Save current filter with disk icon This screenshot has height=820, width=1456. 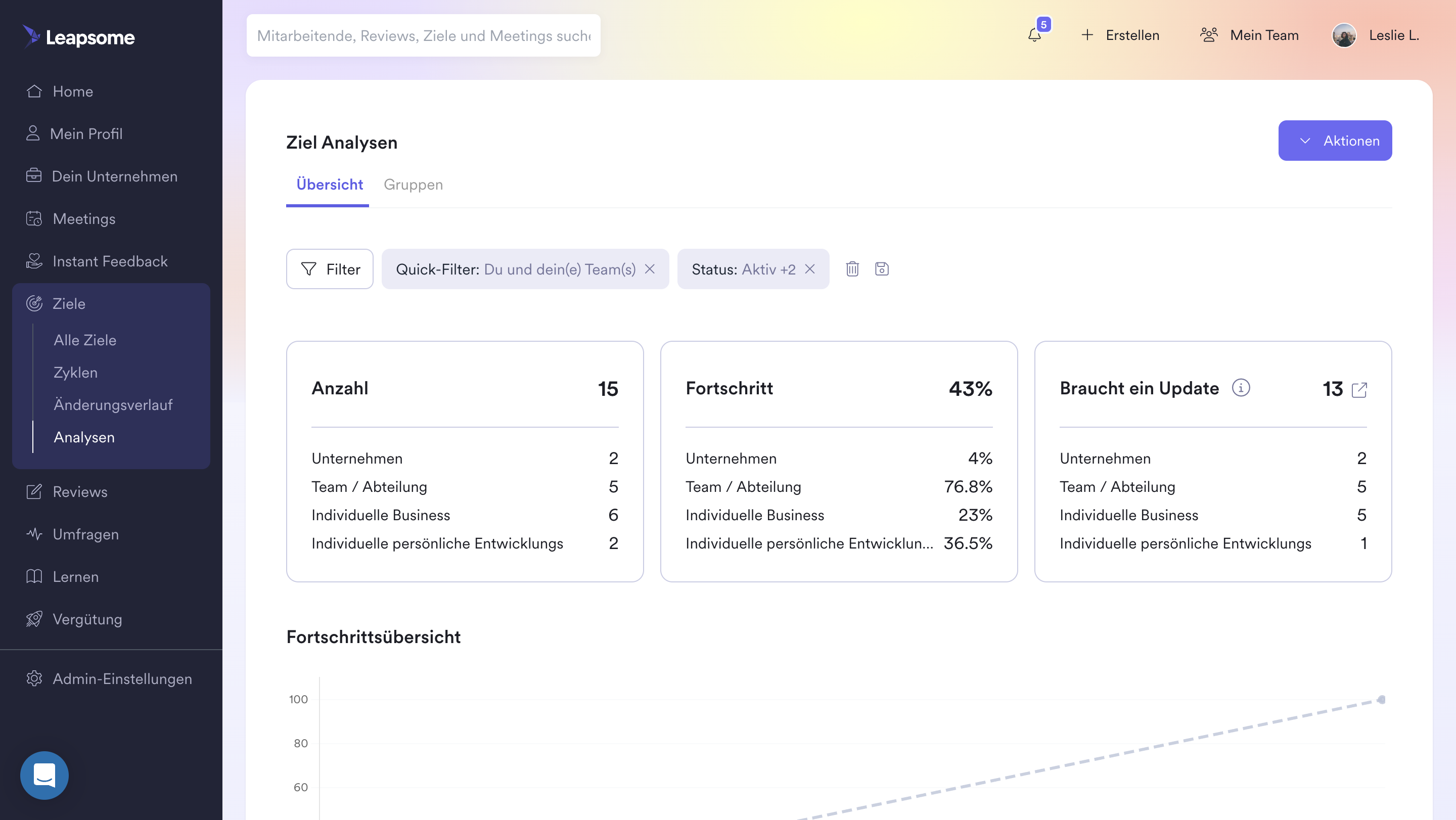pyautogui.click(x=882, y=269)
